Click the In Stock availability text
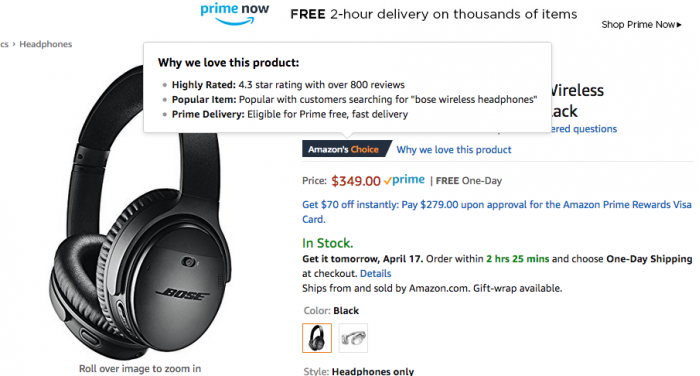 point(328,243)
